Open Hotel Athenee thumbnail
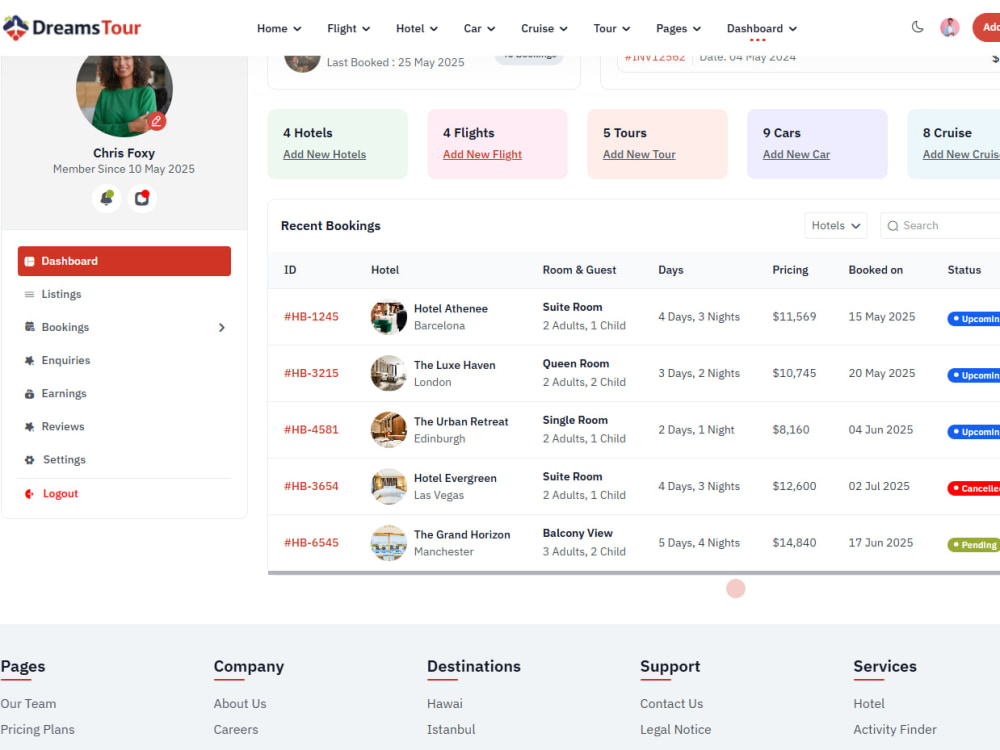Screen dimensions: 1000x750 click(388, 317)
